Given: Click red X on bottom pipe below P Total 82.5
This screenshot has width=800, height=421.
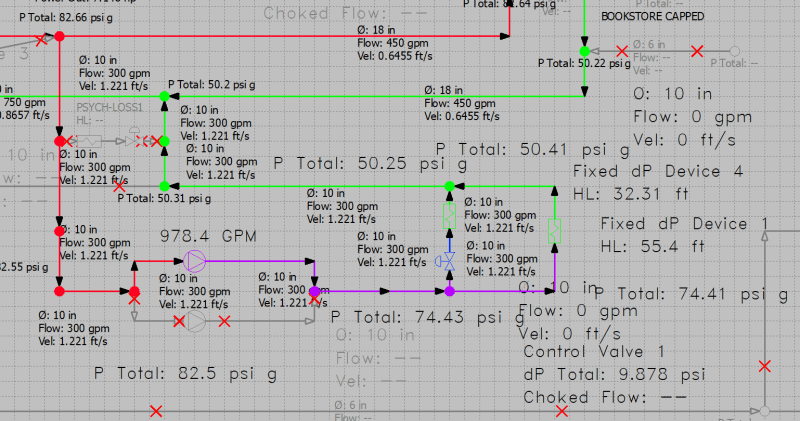Looking at the screenshot, I should point(156,411).
